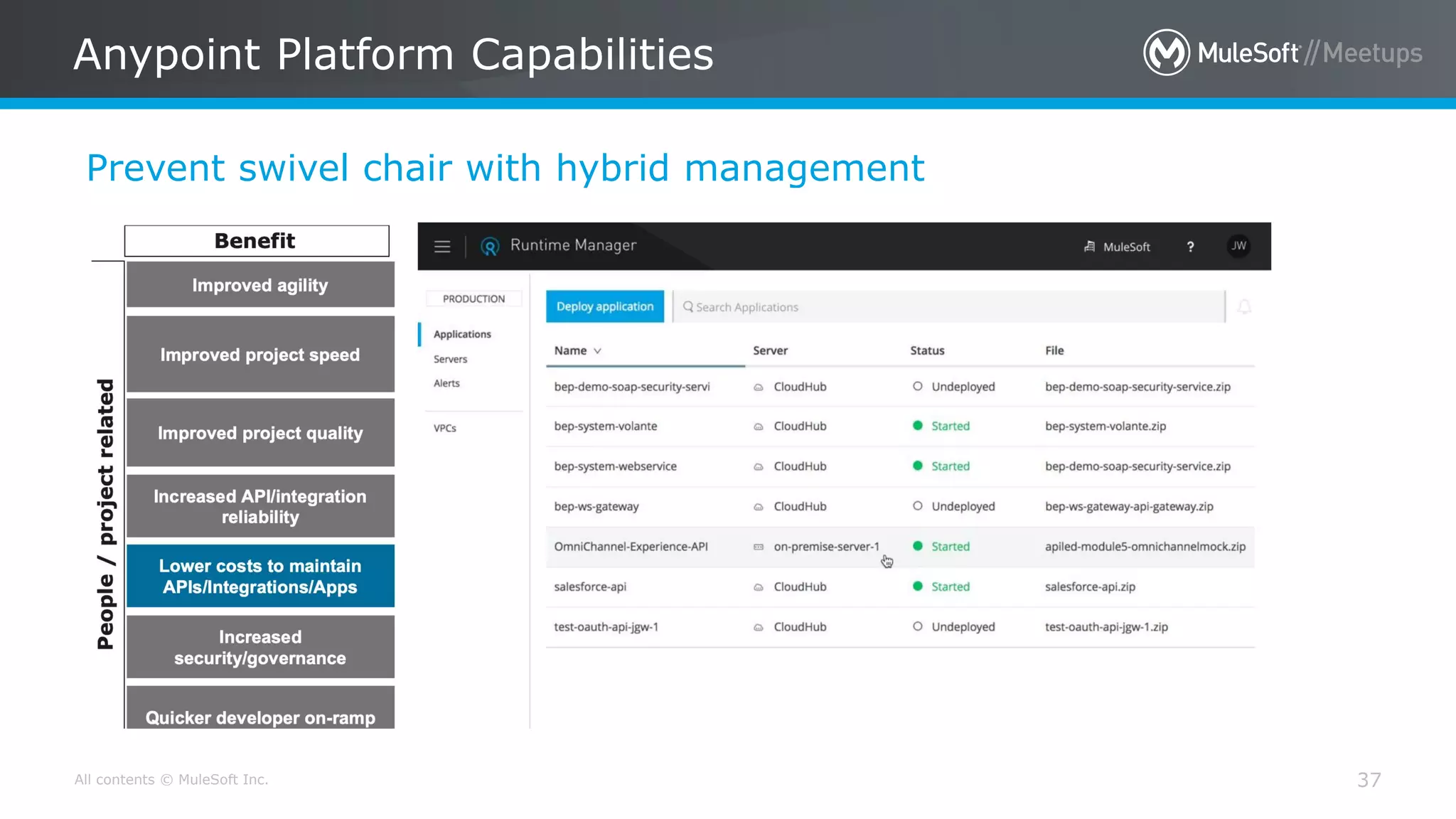The image size is (1456, 819).
Task: Select Alerts in the sidebar
Action: [446, 383]
